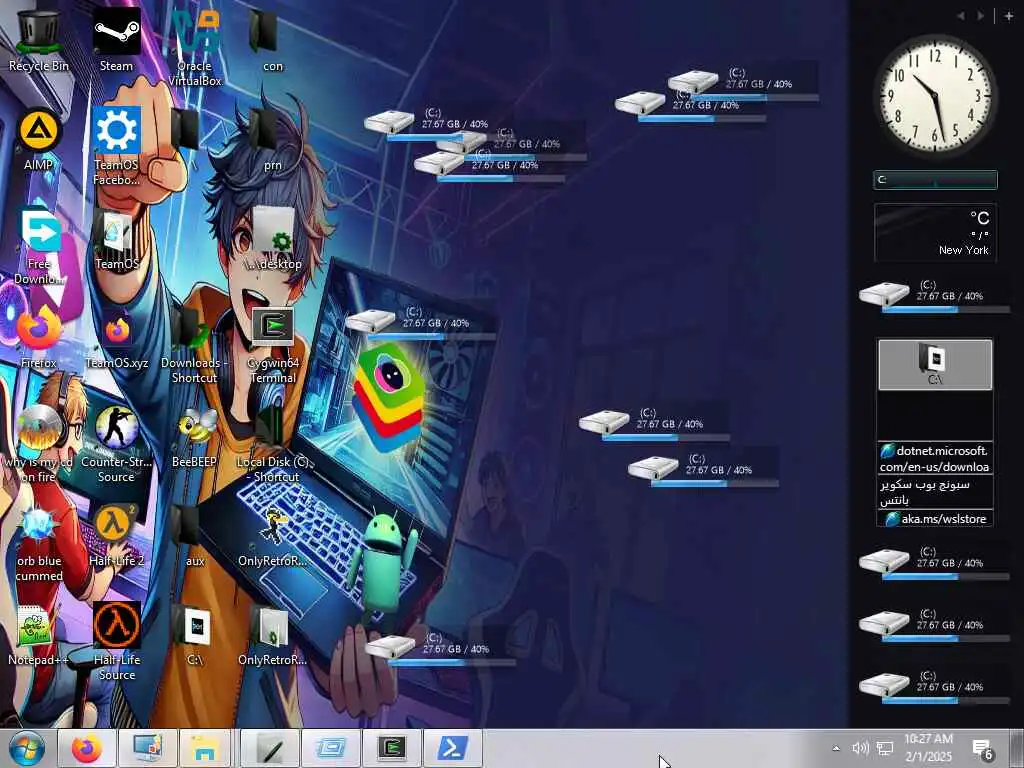Launch Steam from the desktop
The height and width of the screenshot is (768, 1024).
[x=116, y=39]
